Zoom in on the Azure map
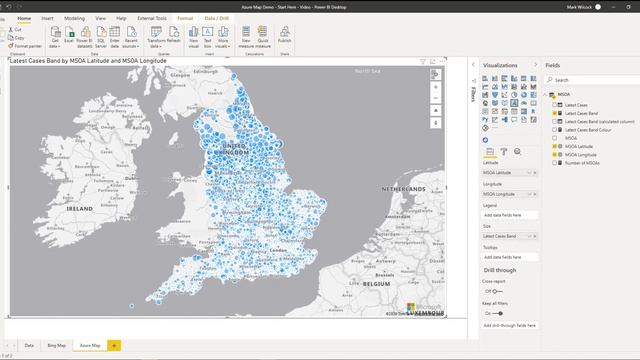Viewport: 640px width, 360px height. [x=436, y=87]
